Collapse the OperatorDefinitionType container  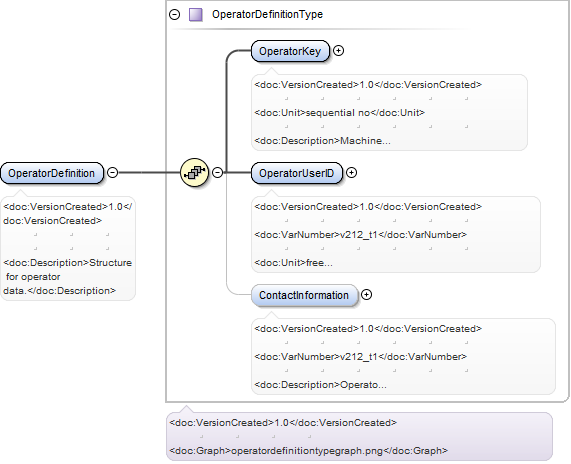175,15
